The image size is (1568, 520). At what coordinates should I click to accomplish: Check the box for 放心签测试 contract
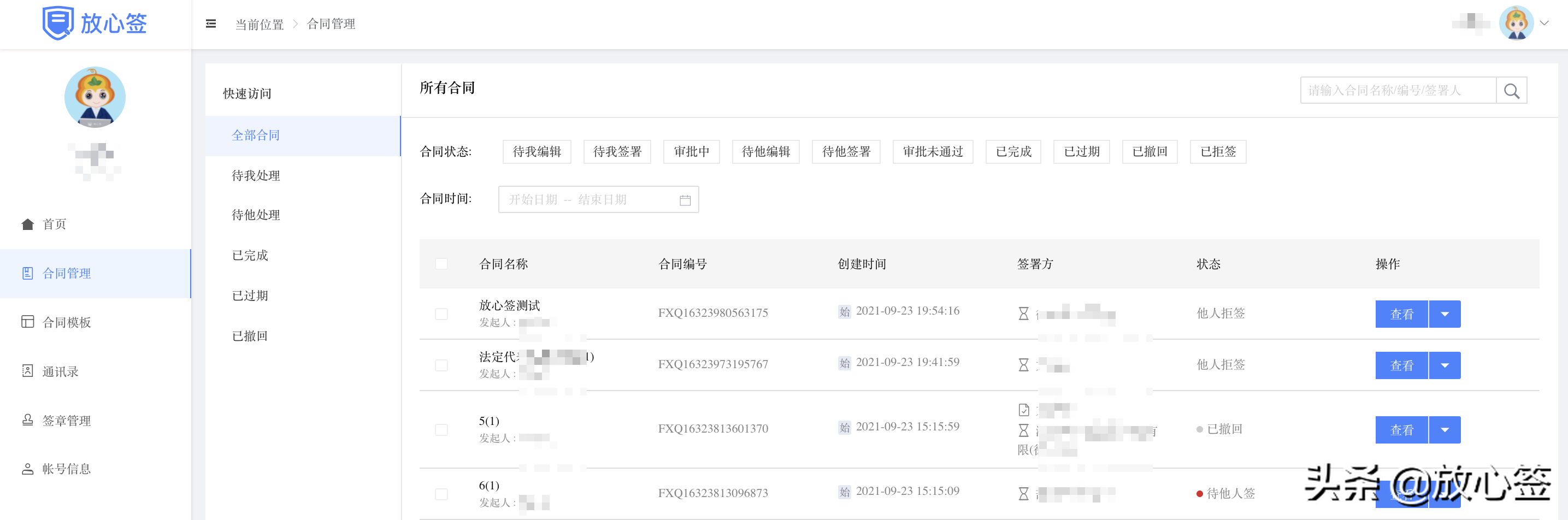[x=441, y=314]
